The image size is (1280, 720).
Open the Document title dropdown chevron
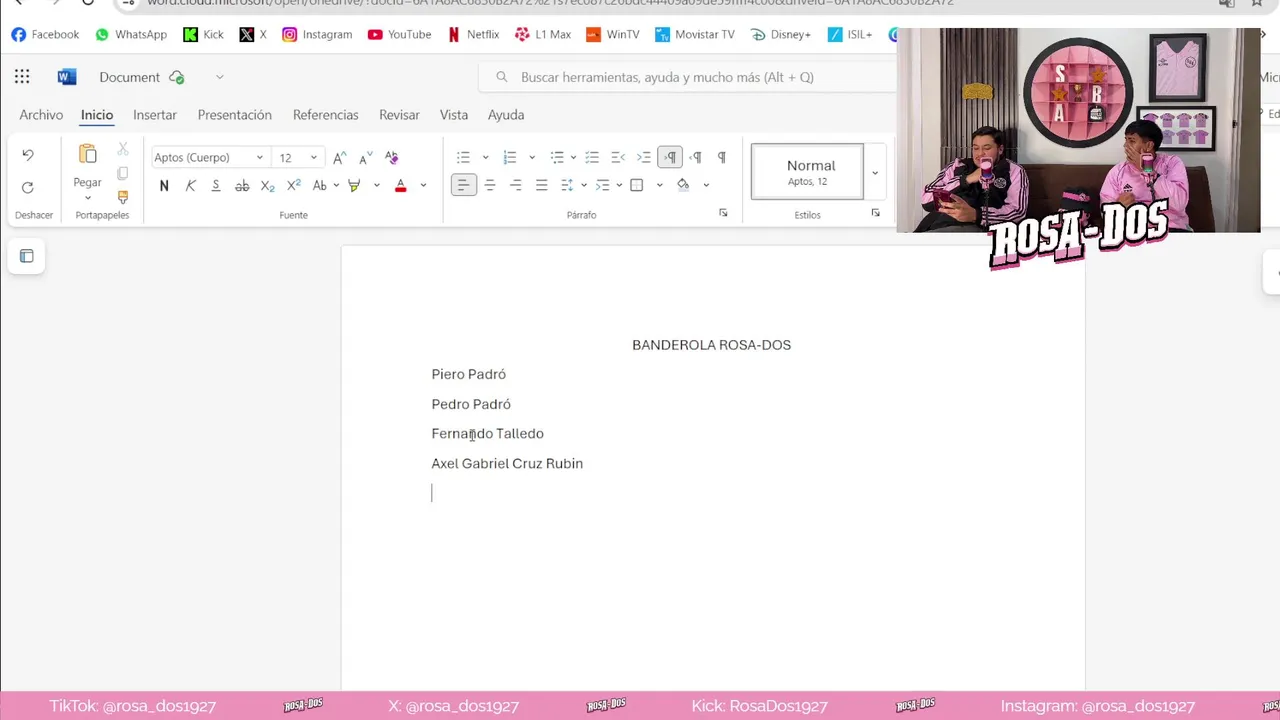click(219, 77)
